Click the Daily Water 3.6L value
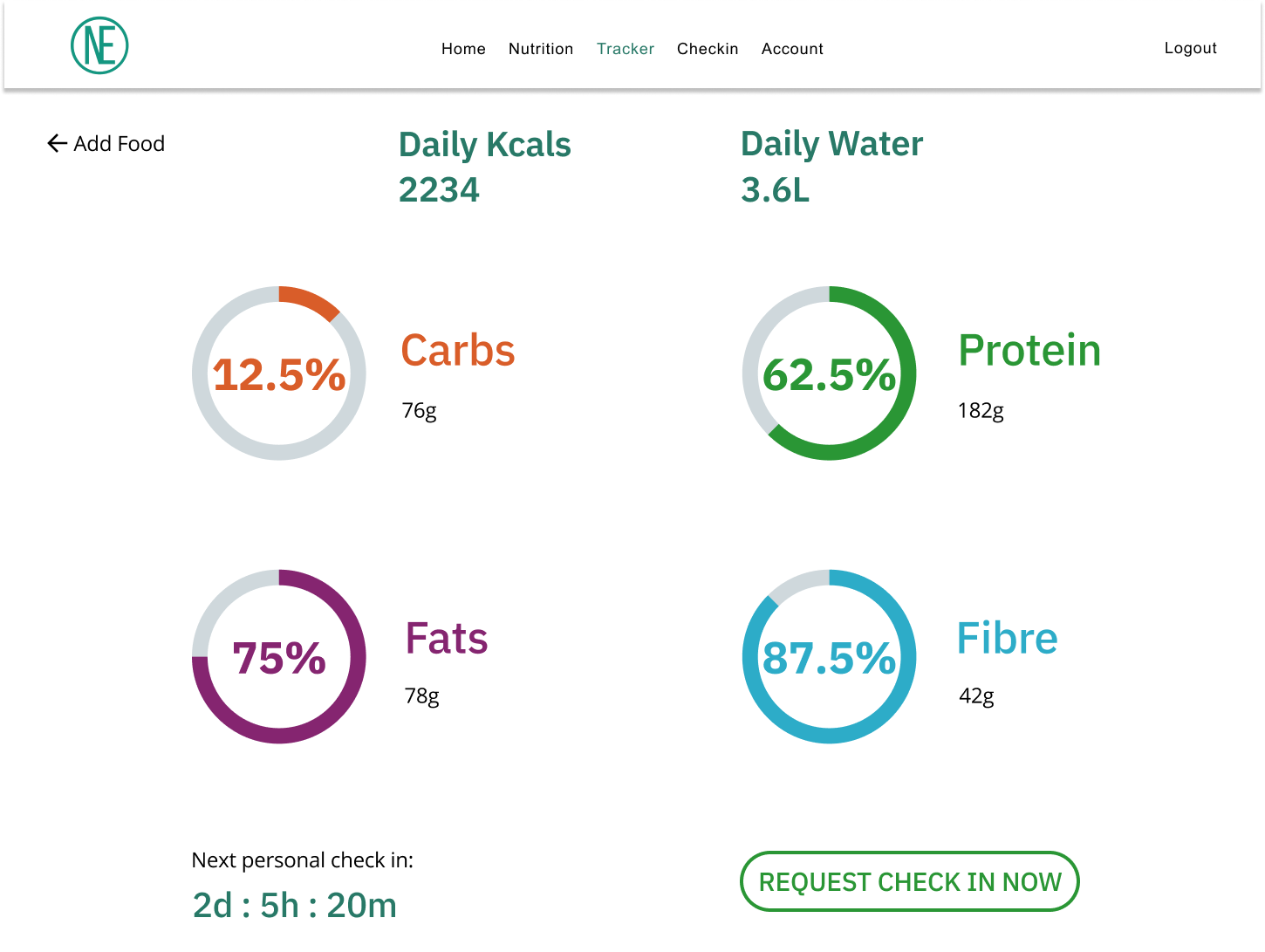 click(775, 190)
